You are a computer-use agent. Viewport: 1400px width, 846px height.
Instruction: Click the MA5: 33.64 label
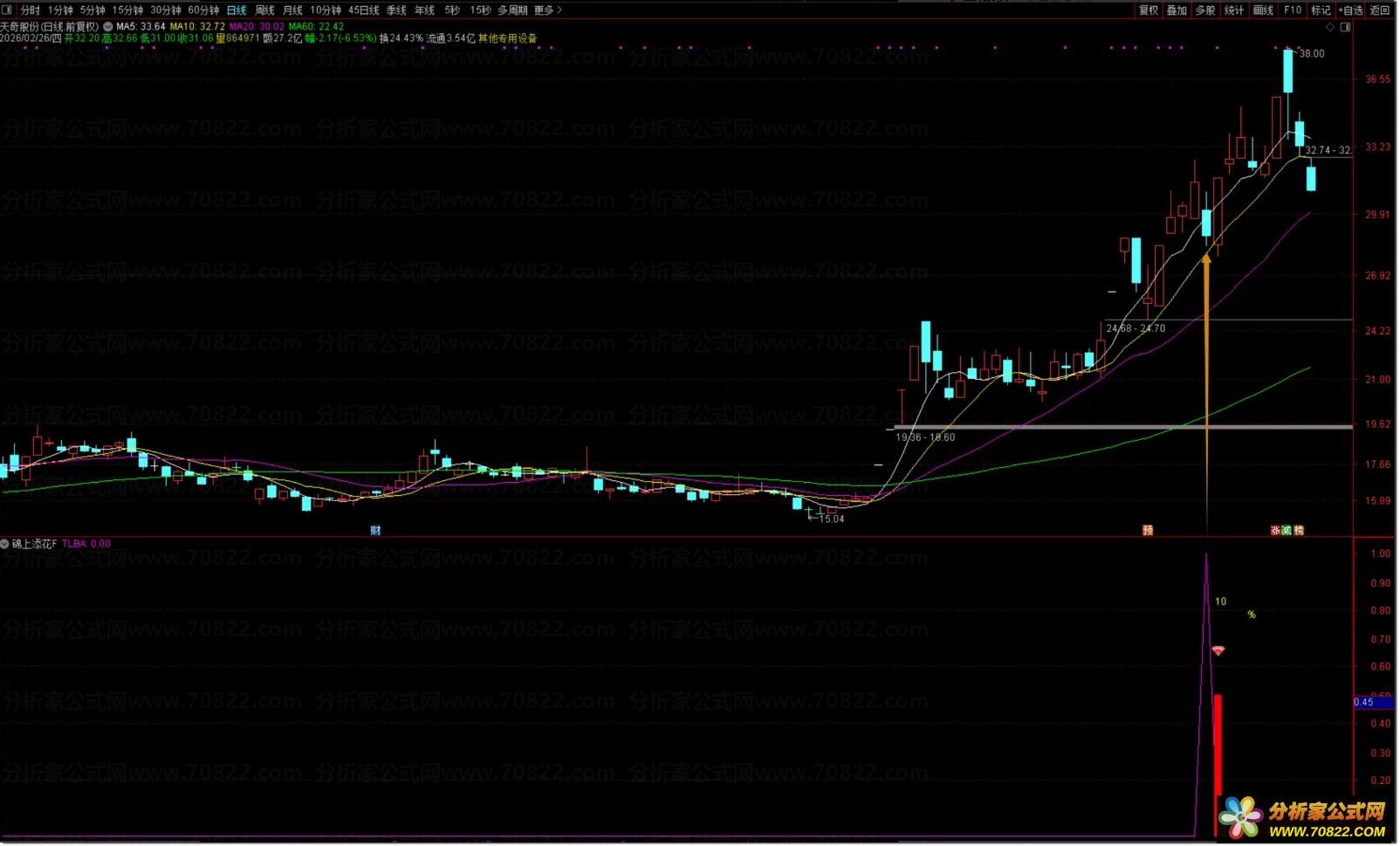tap(141, 27)
